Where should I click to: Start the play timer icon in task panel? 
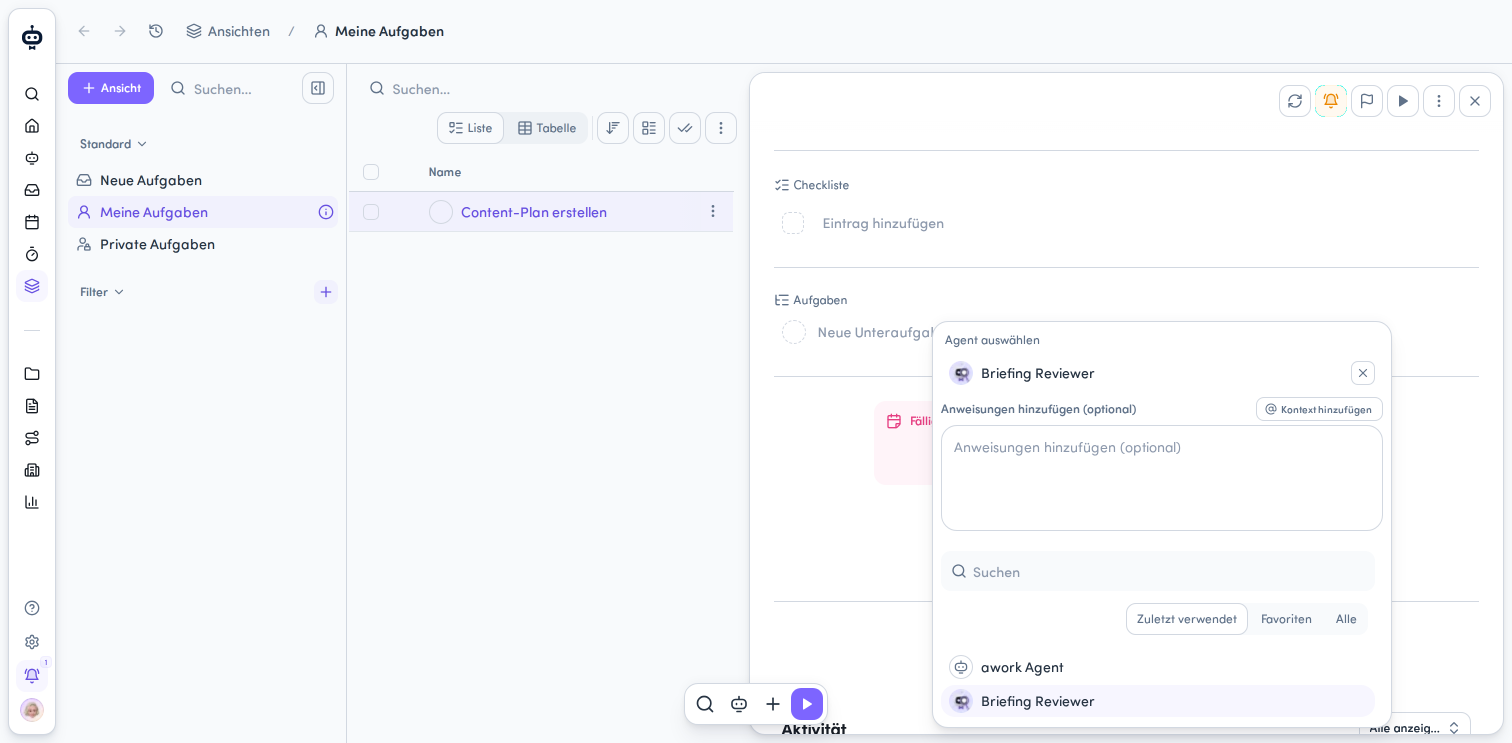click(x=1403, y=101)
